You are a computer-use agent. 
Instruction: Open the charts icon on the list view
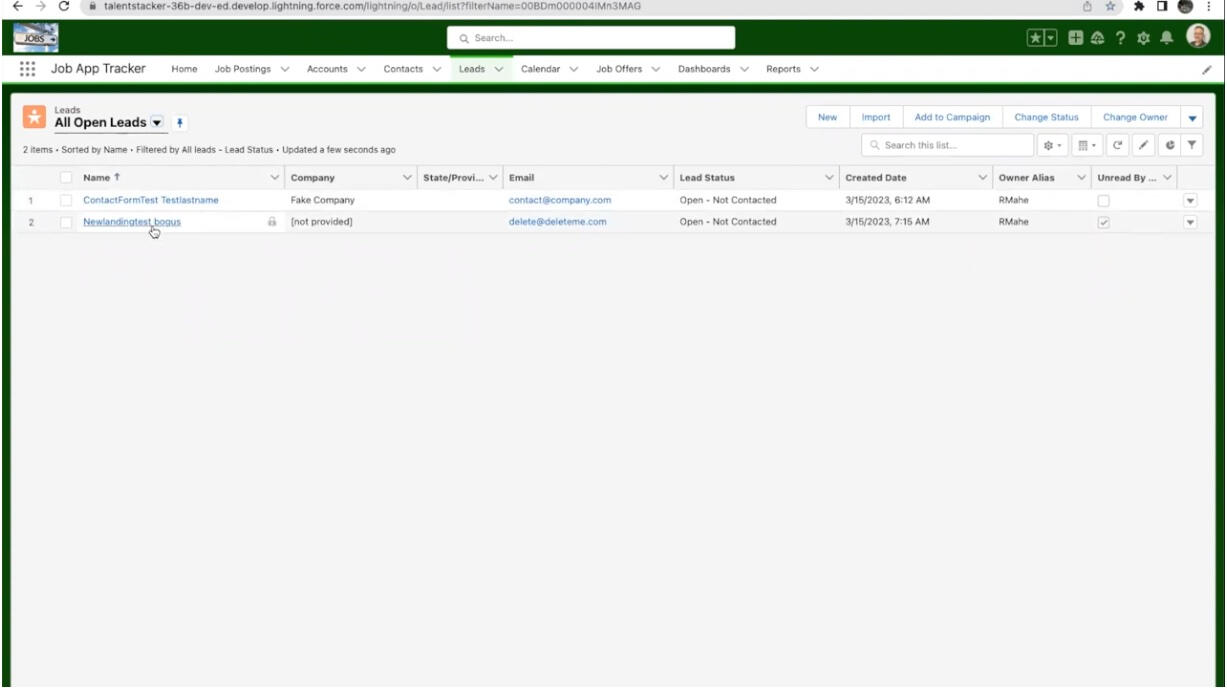[x=1169, y=145]
